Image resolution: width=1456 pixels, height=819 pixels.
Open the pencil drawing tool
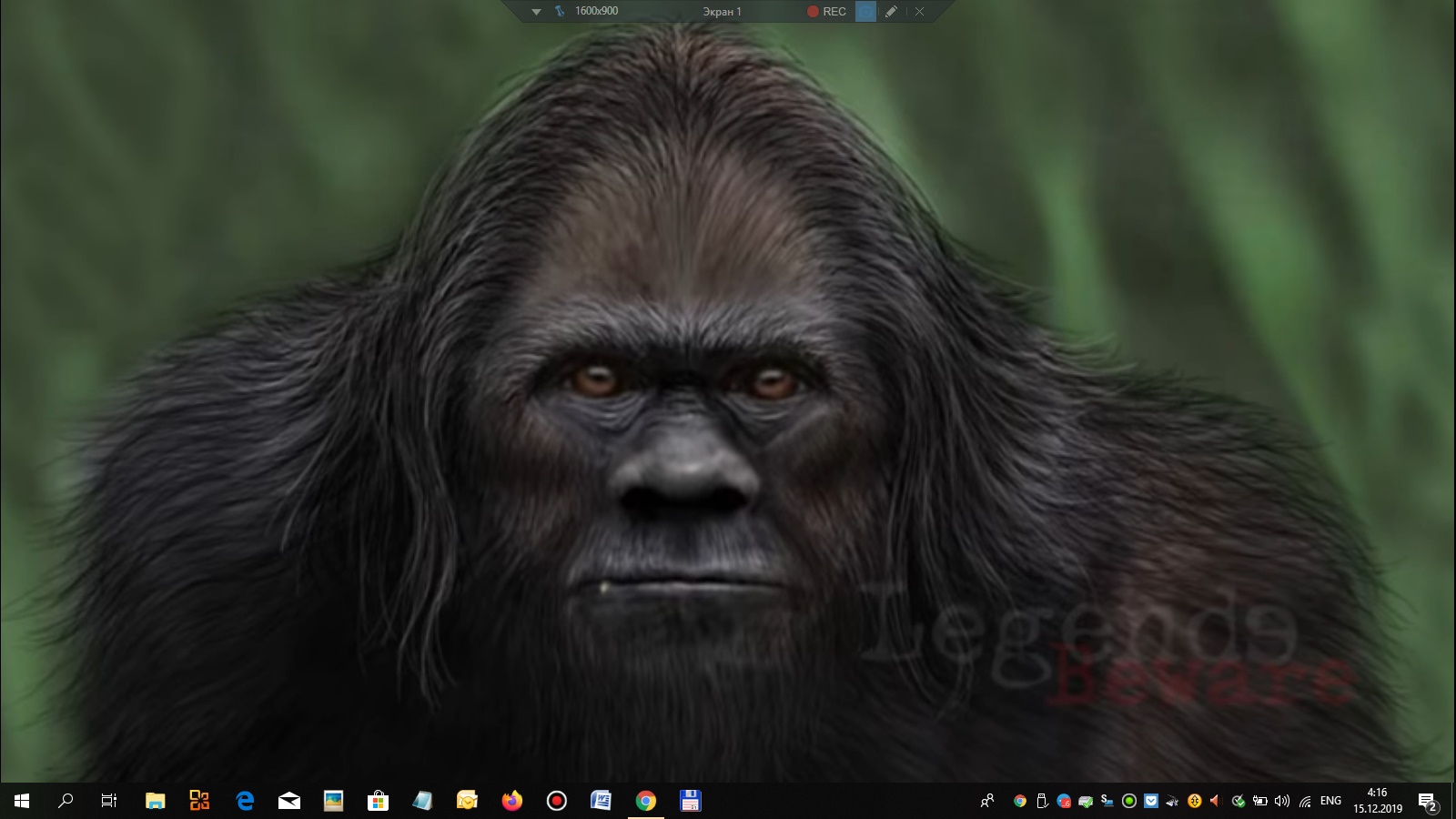click(891, 12)
